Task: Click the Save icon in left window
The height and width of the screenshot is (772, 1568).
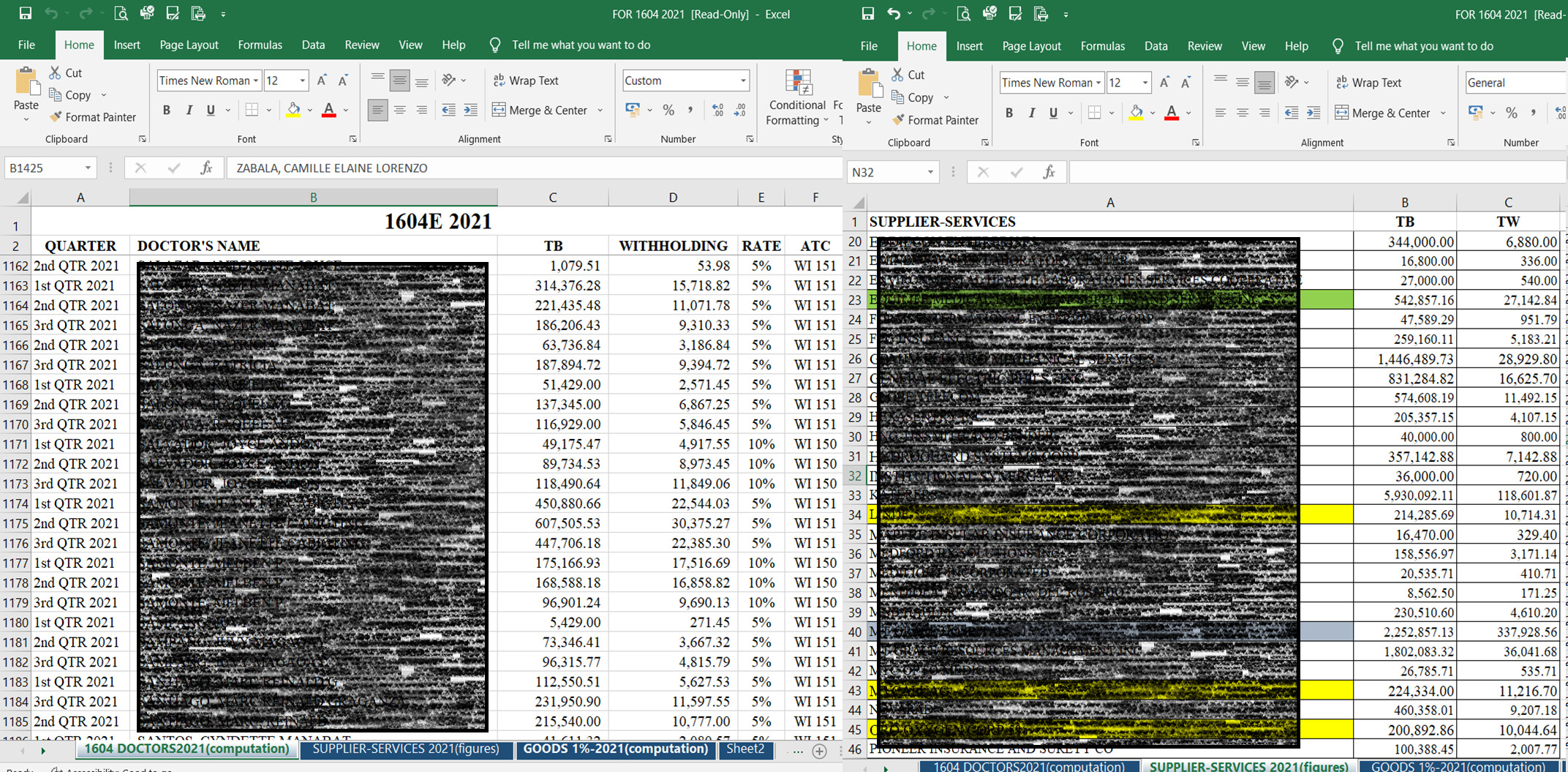Action: [26, 13]
